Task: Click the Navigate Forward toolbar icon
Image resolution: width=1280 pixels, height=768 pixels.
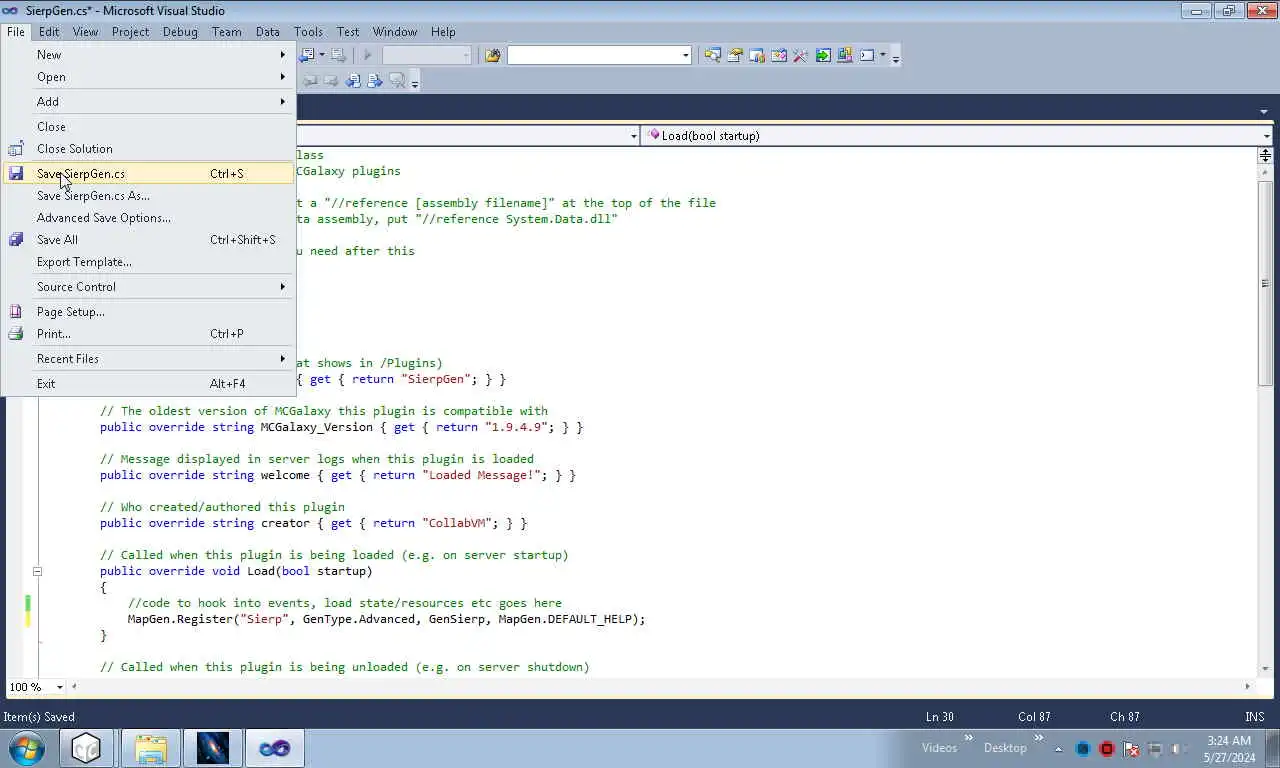Action: pyautogui.click(x=338, y=55)
